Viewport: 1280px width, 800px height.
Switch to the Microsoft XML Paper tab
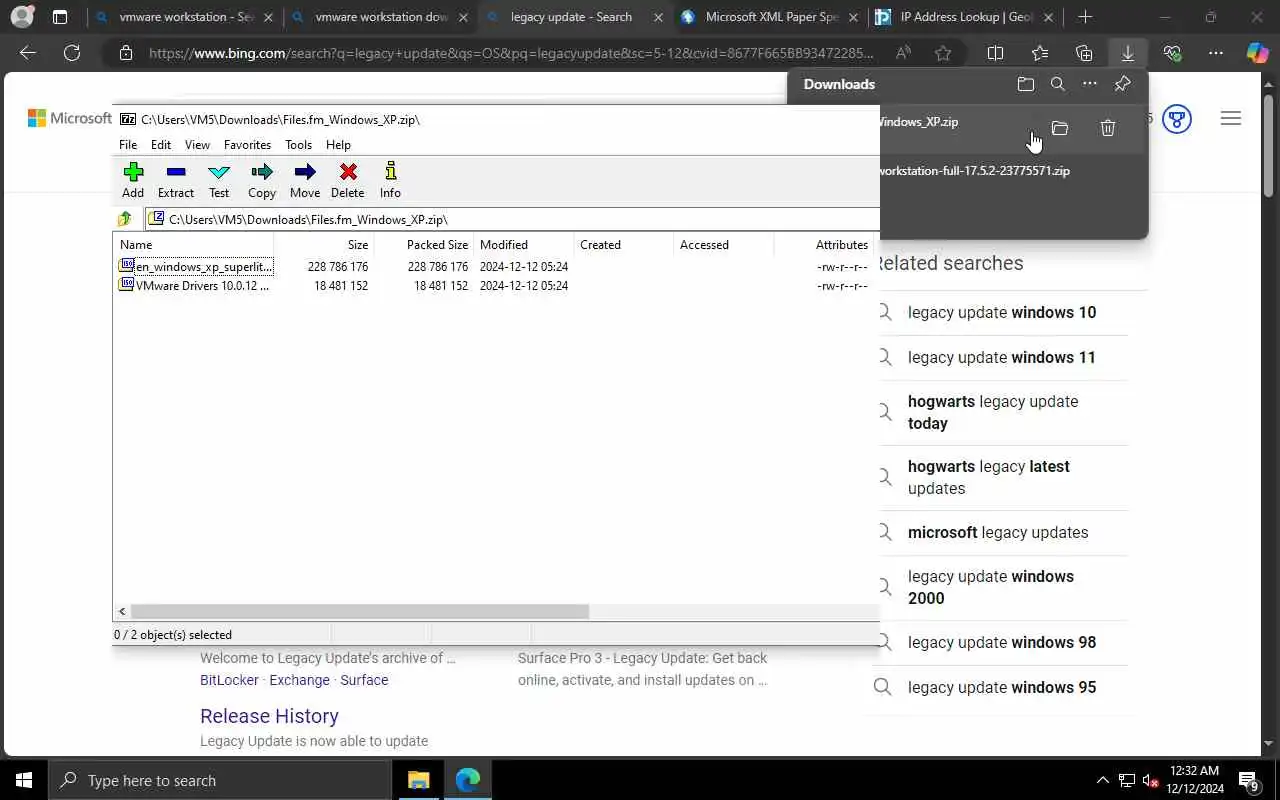coord(770,17)
